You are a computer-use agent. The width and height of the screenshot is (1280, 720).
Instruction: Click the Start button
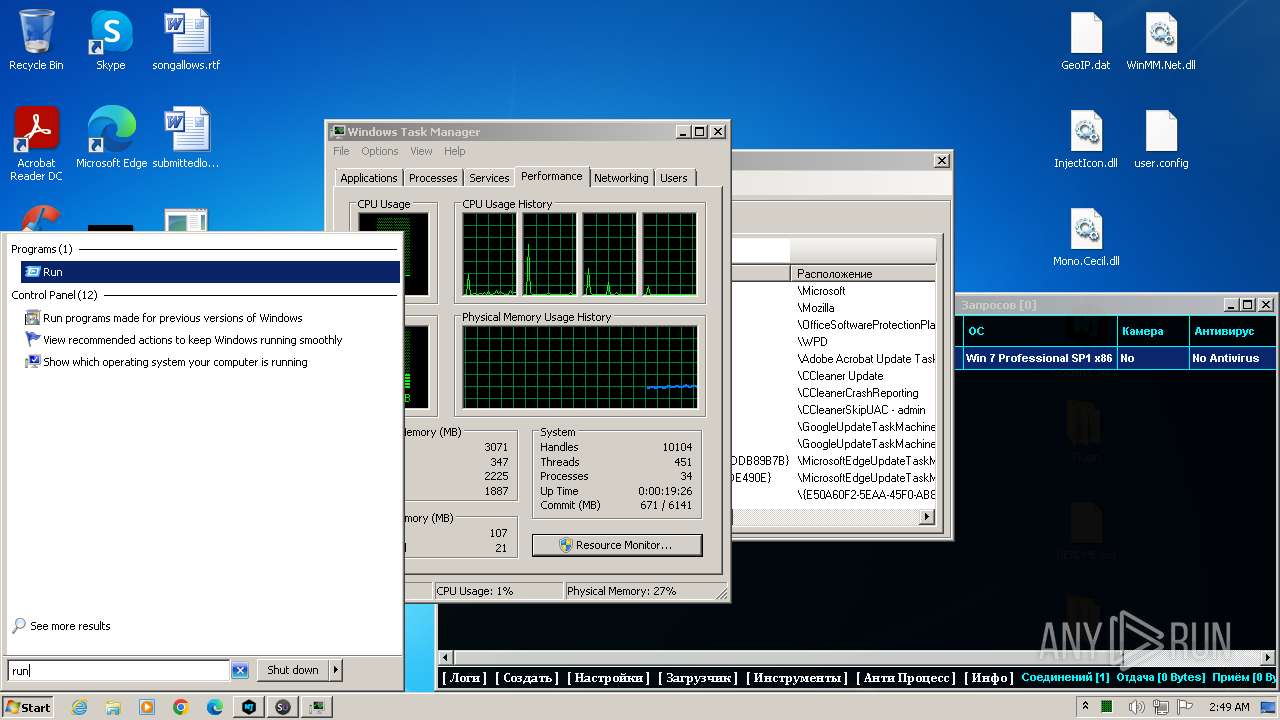click(28, 707)
